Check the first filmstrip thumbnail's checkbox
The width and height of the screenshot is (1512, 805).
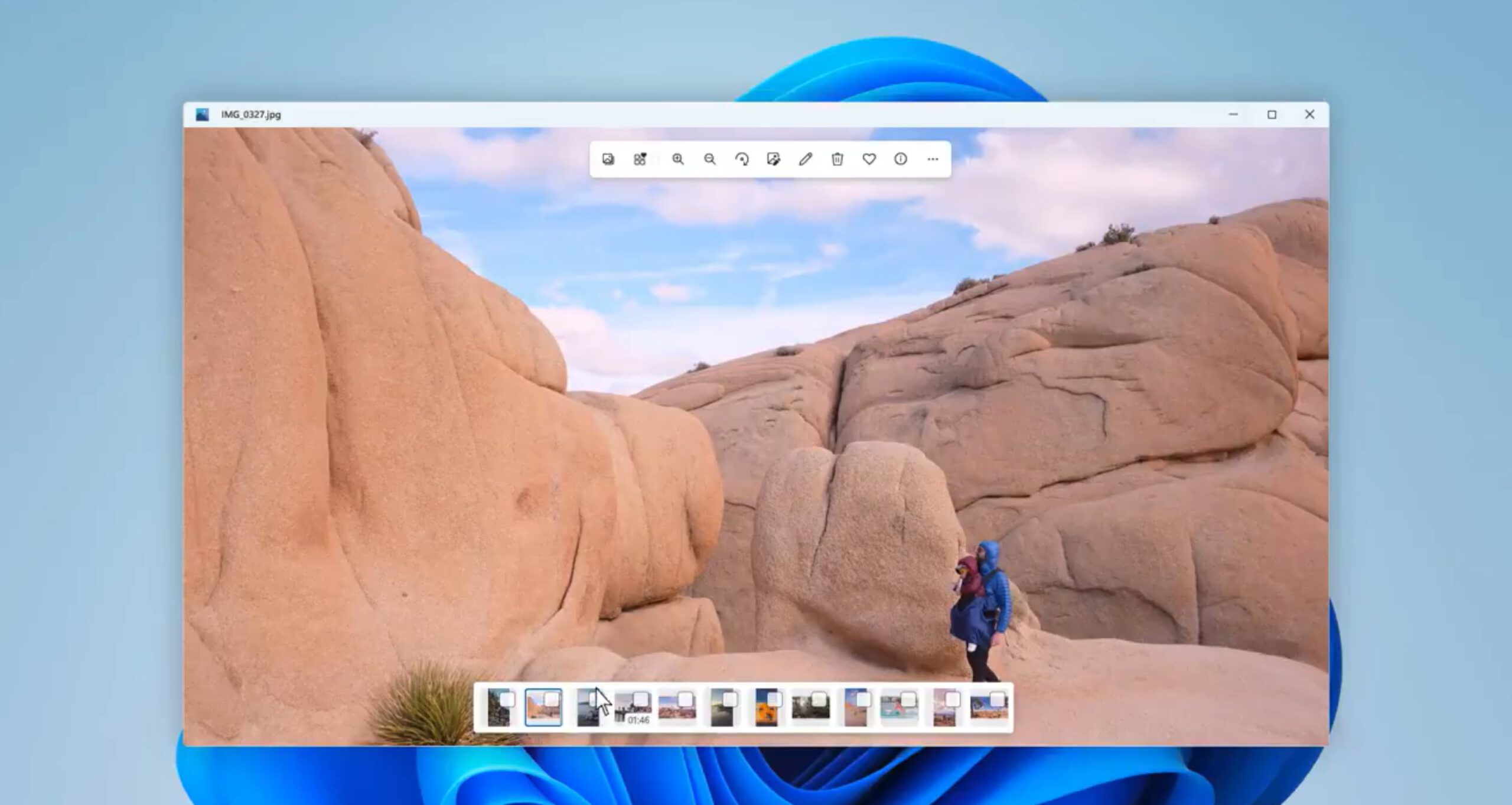coord(507,700)
